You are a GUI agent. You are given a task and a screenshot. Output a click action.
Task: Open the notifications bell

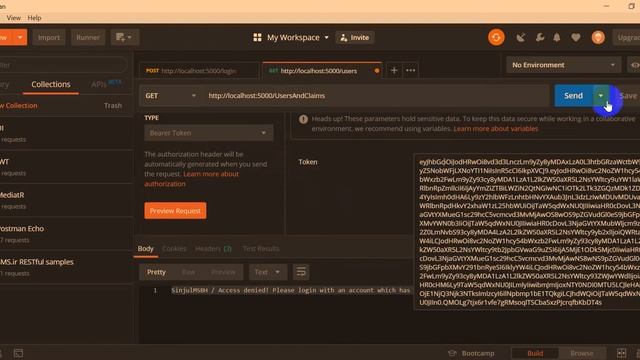tap(557, 38)
